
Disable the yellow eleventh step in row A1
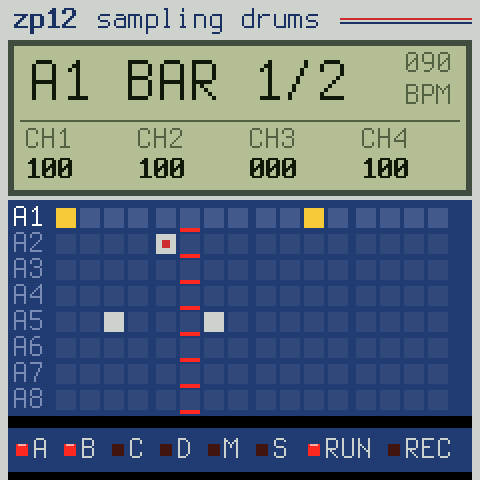click(314, 218)
